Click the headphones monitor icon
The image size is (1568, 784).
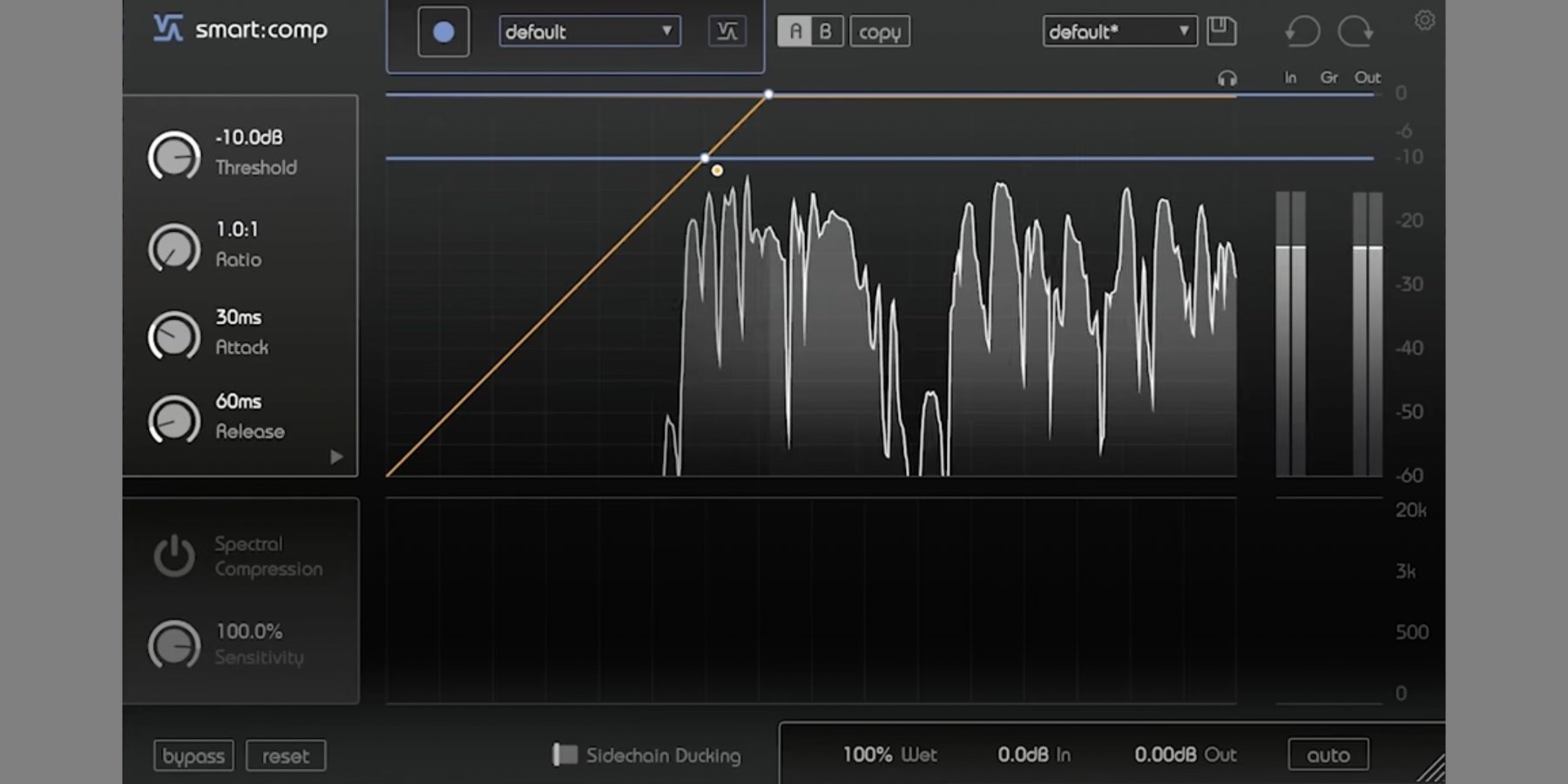click(x=1227, y=79)
